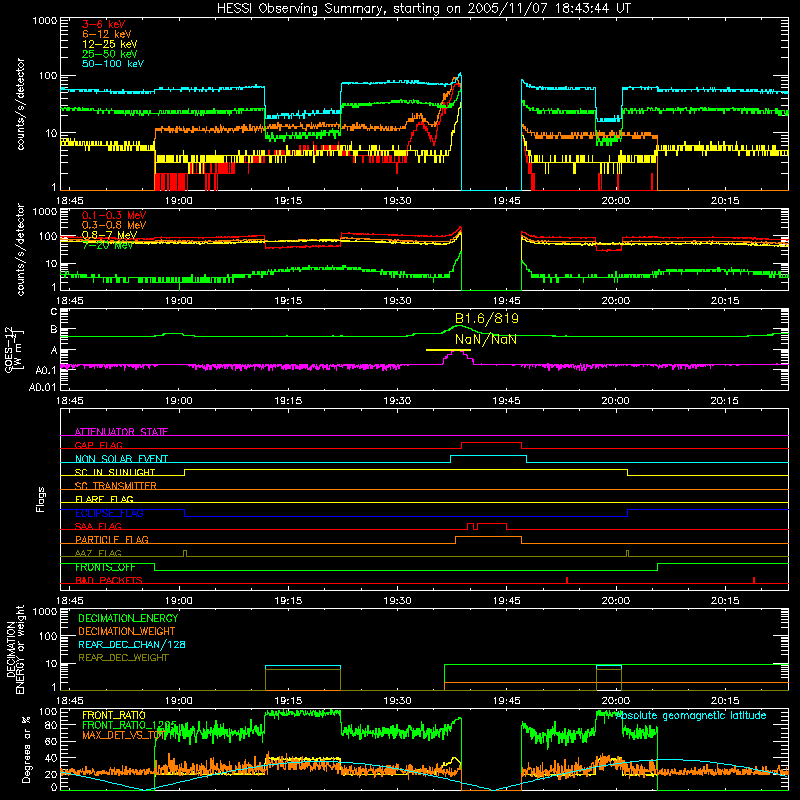
Task: Select the 50-100 keV legend label
Action: point(113,64)
